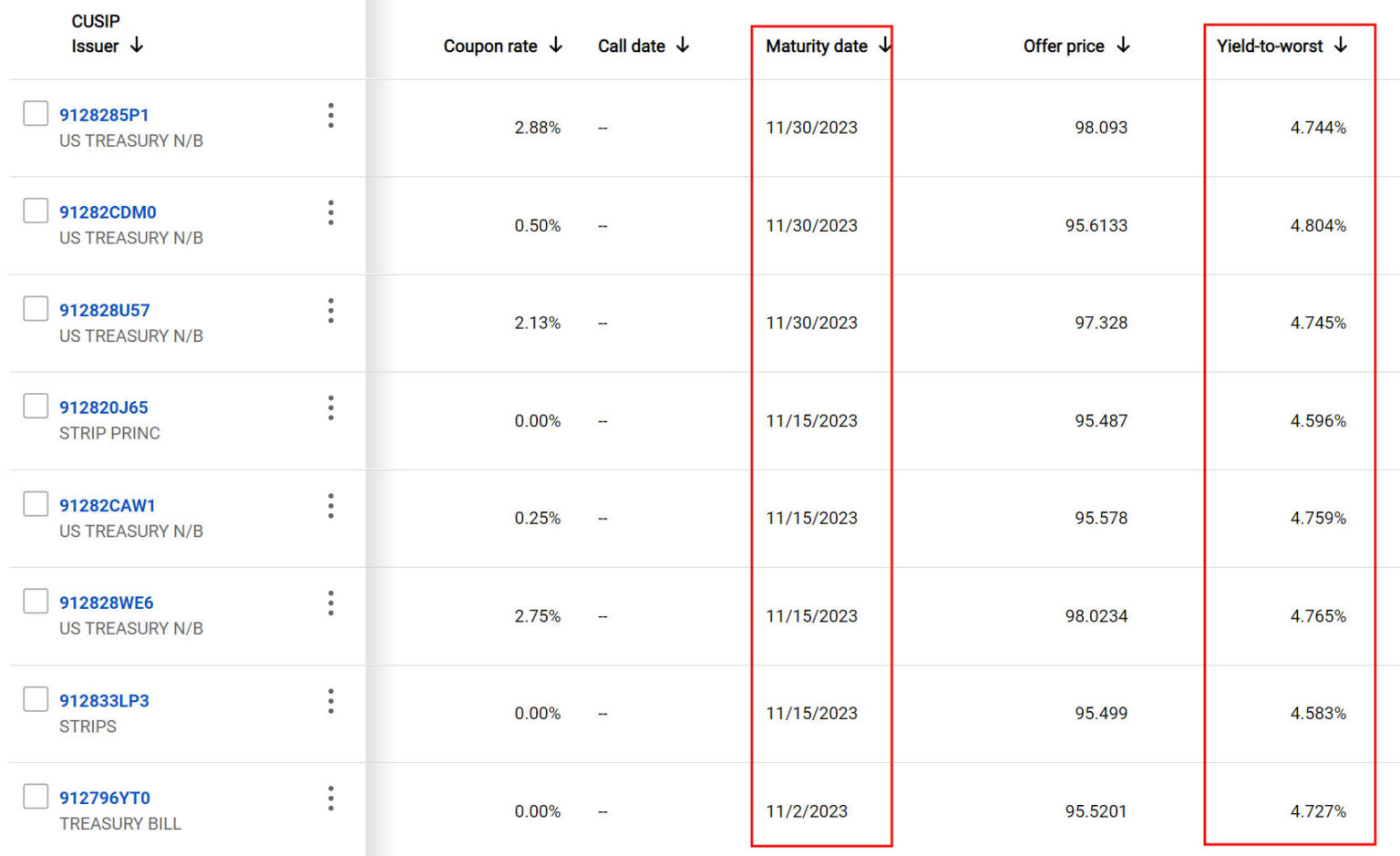Open actions menu for STRIP PRINC 912820J65
1400x856 pixels.
[x=332, y=408]
